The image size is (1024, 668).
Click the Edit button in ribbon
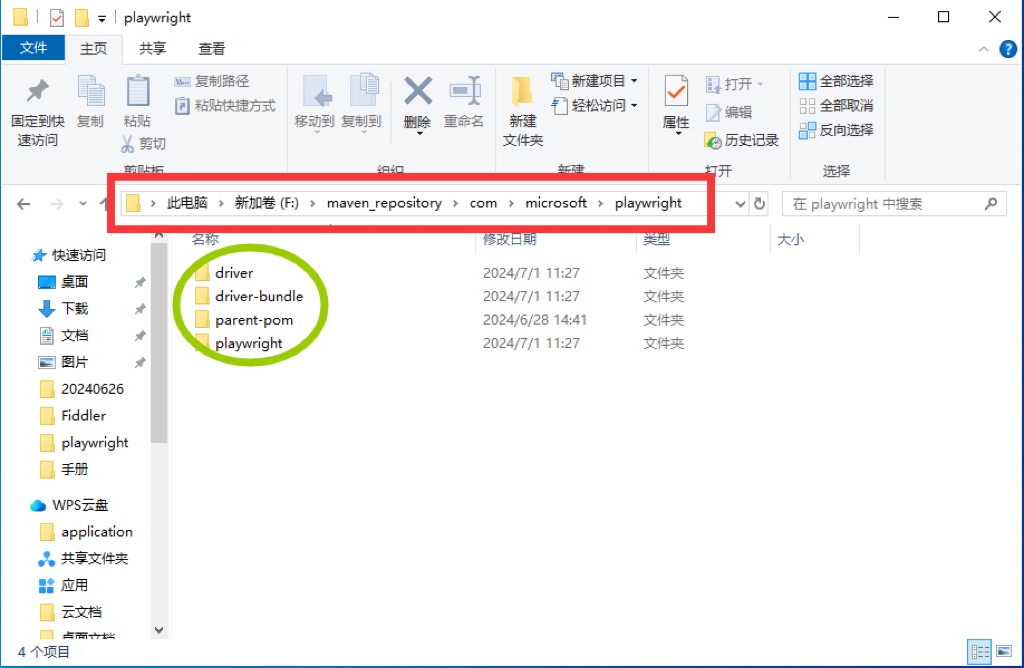pyautogui.click(x=729, y=112)
